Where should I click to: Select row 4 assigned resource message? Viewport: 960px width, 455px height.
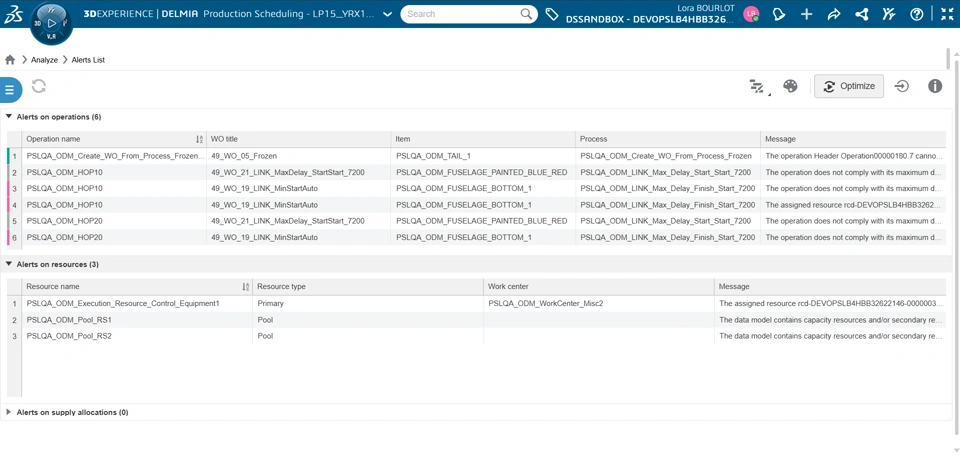853,205
